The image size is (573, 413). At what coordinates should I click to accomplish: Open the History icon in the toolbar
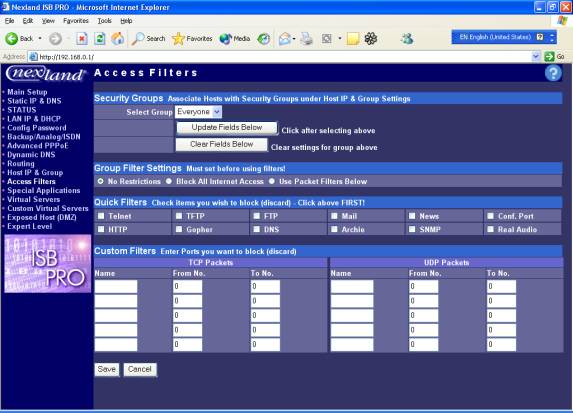click(263, 38)
